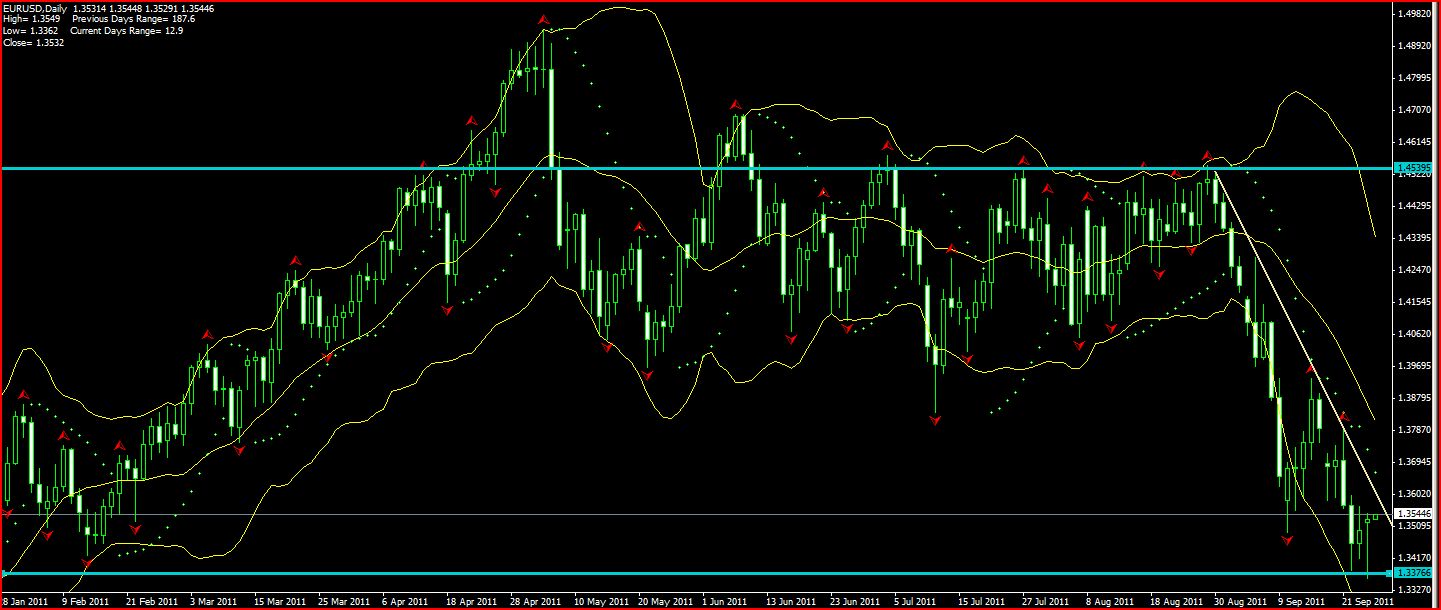Click the 21 Sep 2011 date label
Image resolution: width=1441 pixels, height=610 pixels.
[1366, 602]
